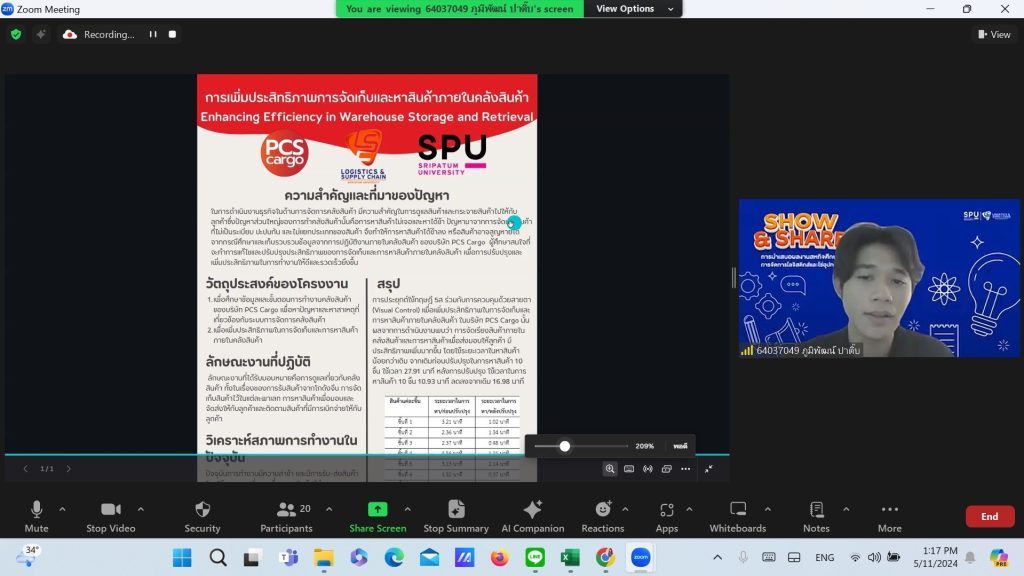The width and height of the screenshot is (1024, 576).
Task: Open the View layout menu
Action: point(994,34)
